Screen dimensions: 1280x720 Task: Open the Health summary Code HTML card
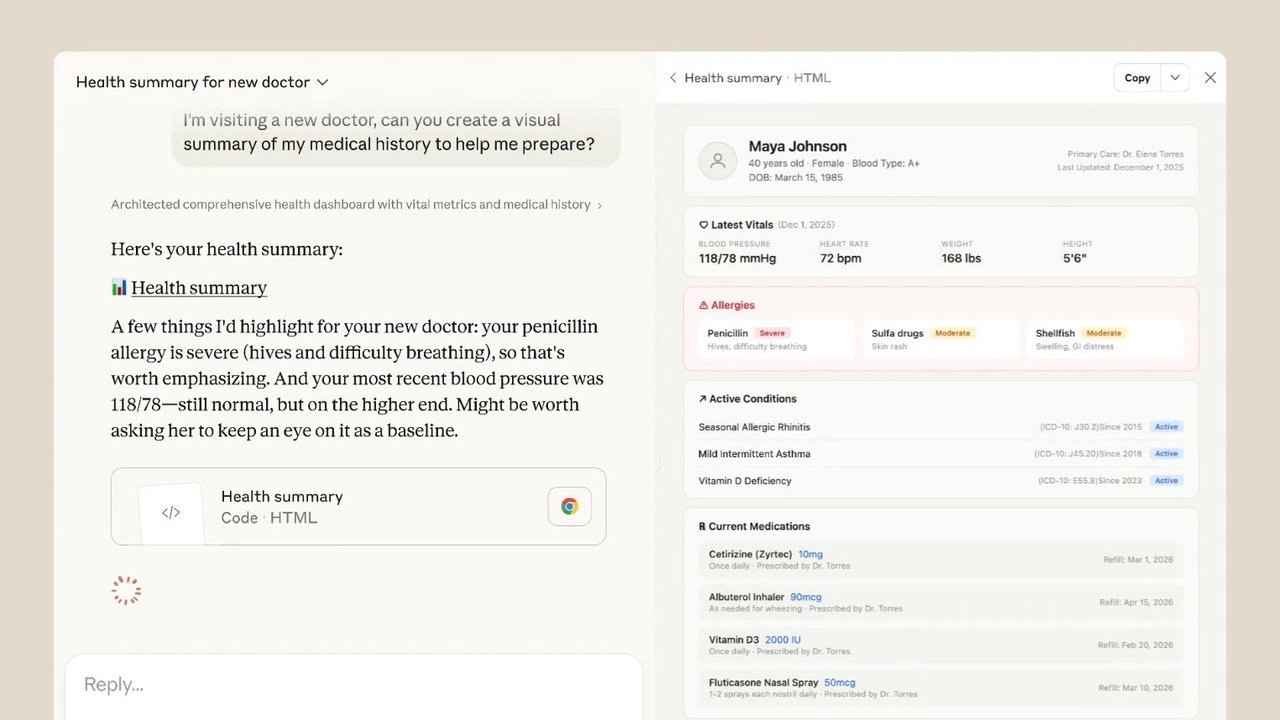[358, 506]
